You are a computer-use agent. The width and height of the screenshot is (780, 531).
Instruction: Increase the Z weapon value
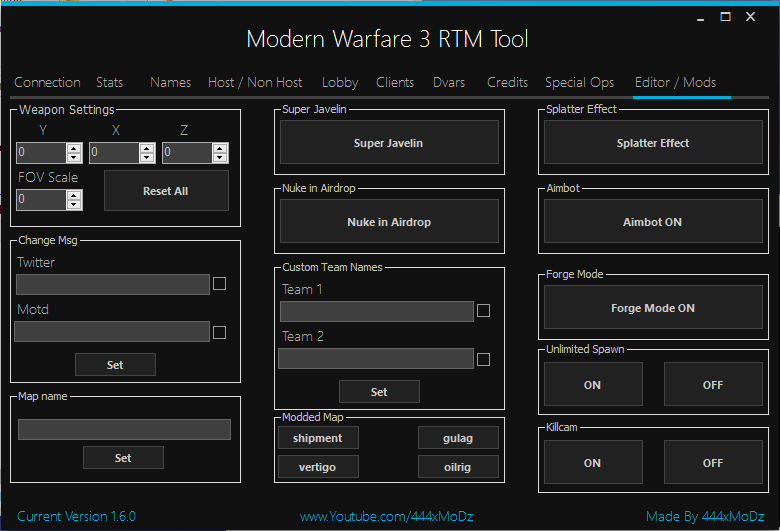click(x=219, y=148)
